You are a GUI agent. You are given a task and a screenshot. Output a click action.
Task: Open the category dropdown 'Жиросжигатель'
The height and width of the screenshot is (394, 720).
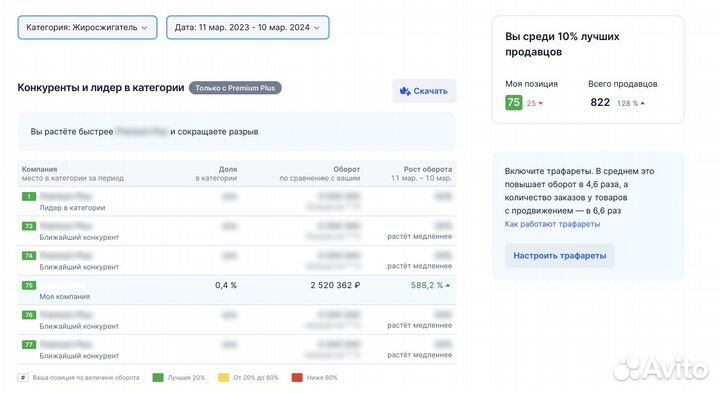coord(87,28)
